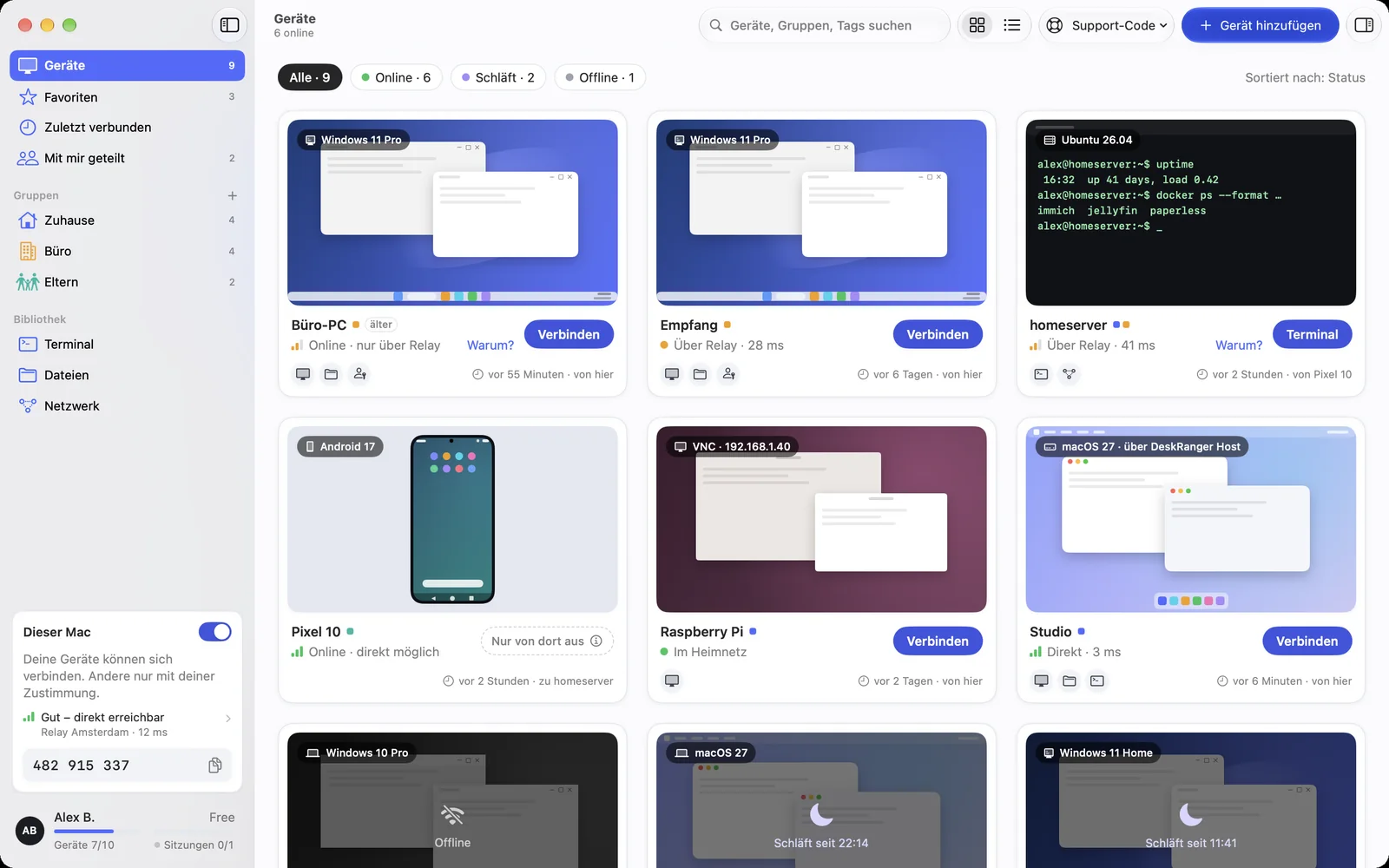This screenshot has width=1389, height=868.
Task: Click the terminal icon on homeserver card
Action: point(1041,374)
